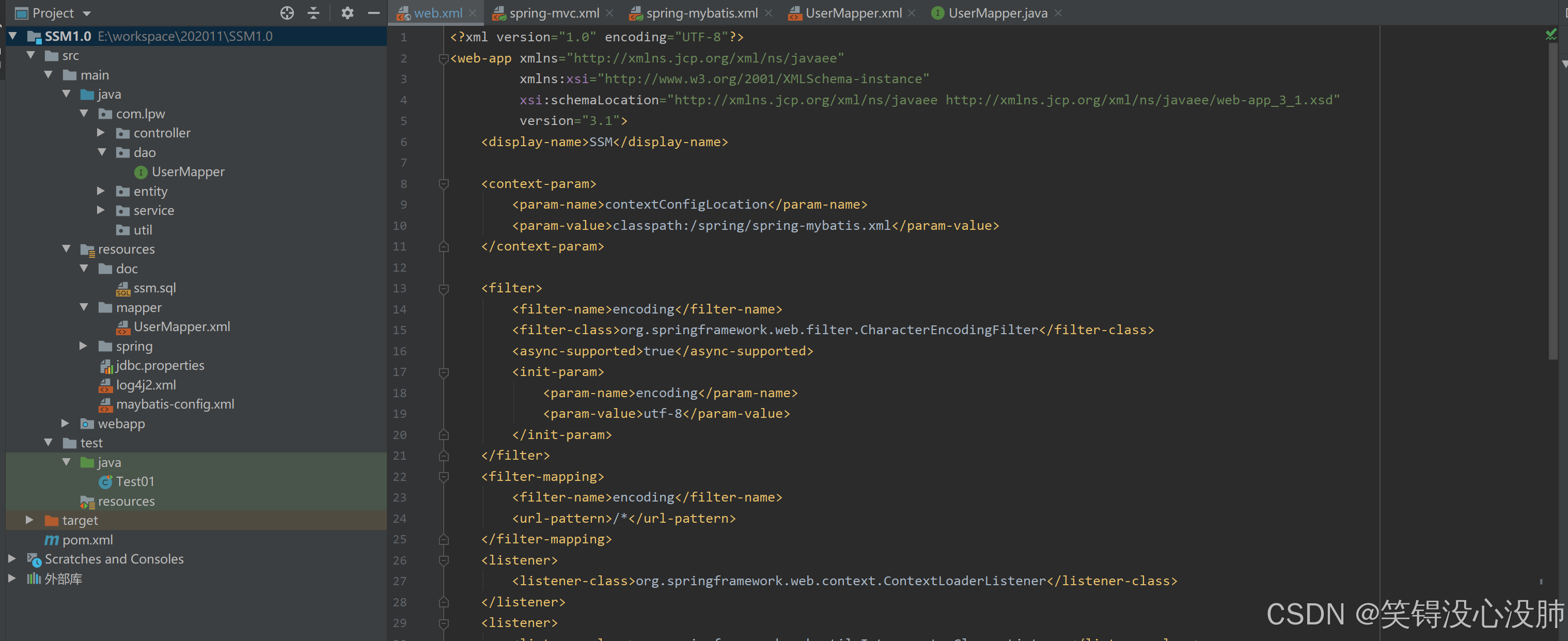
Task: Select the pom.xml Maven icon
Action: tap(52, 540)
